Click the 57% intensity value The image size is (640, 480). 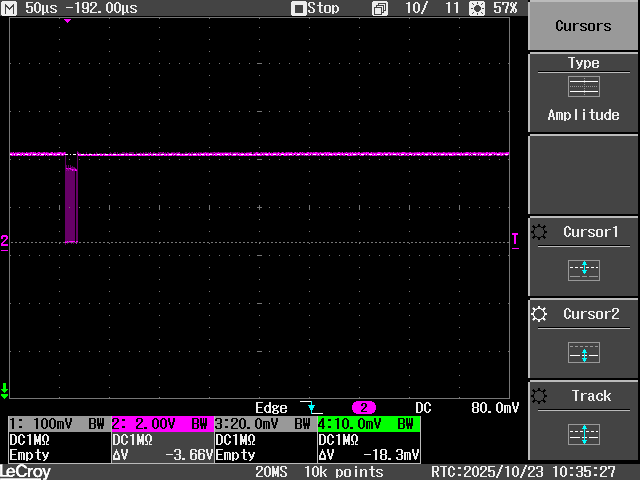coord(505,8)
